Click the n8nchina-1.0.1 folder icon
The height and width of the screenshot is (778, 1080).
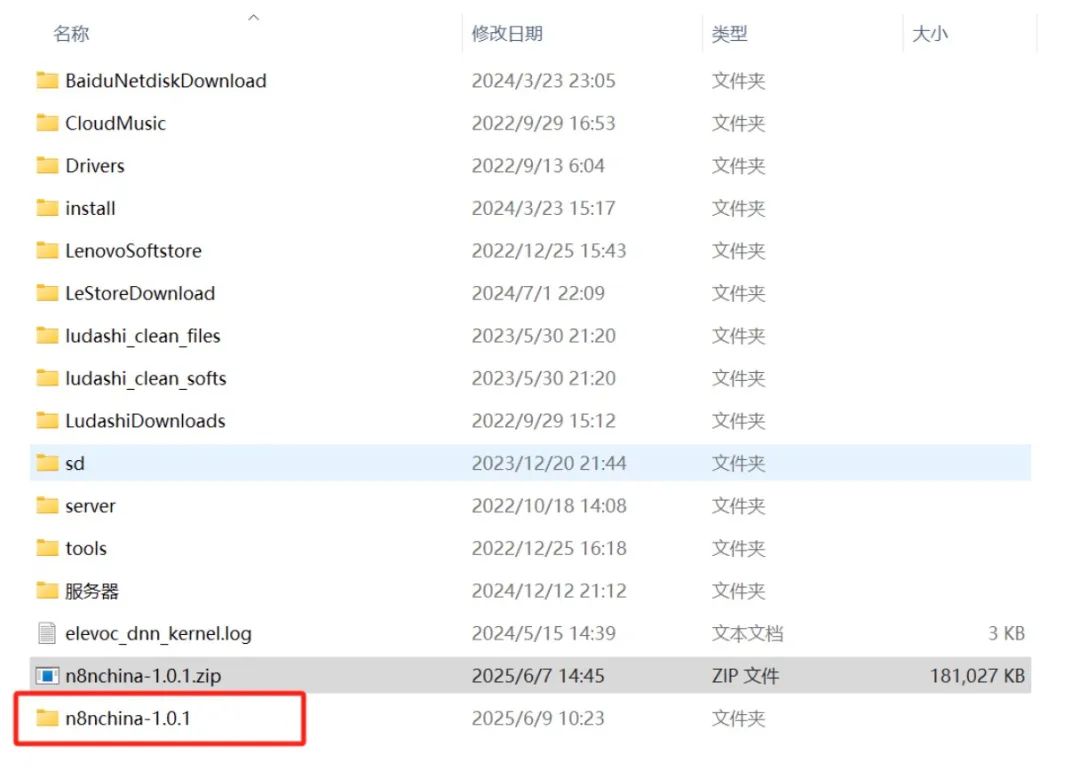pos(47,718)
